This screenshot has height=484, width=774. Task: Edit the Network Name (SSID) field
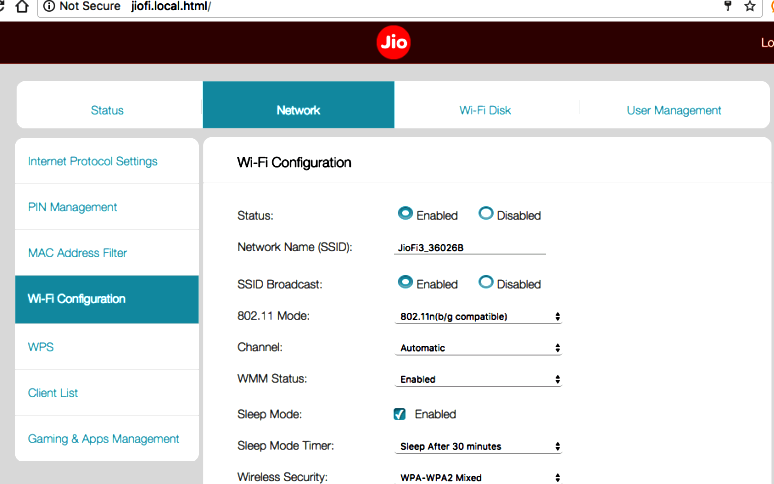(469, 248)
